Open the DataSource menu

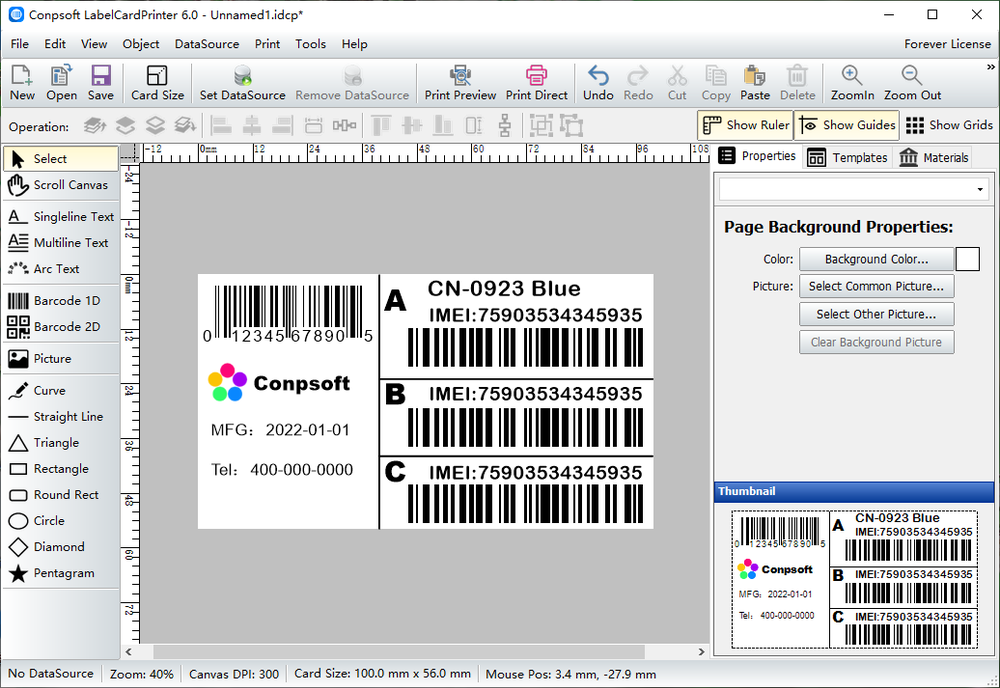[x=206, y=44]
